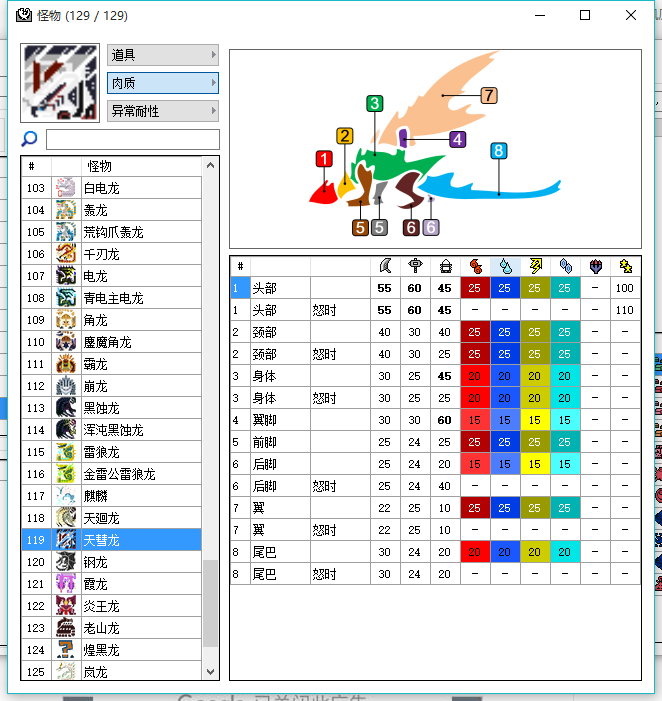Click blue tail marker 8 on diagram
The height and width of the screenshot is (701, 662).
pyautogui.click(x=498, y=151)
